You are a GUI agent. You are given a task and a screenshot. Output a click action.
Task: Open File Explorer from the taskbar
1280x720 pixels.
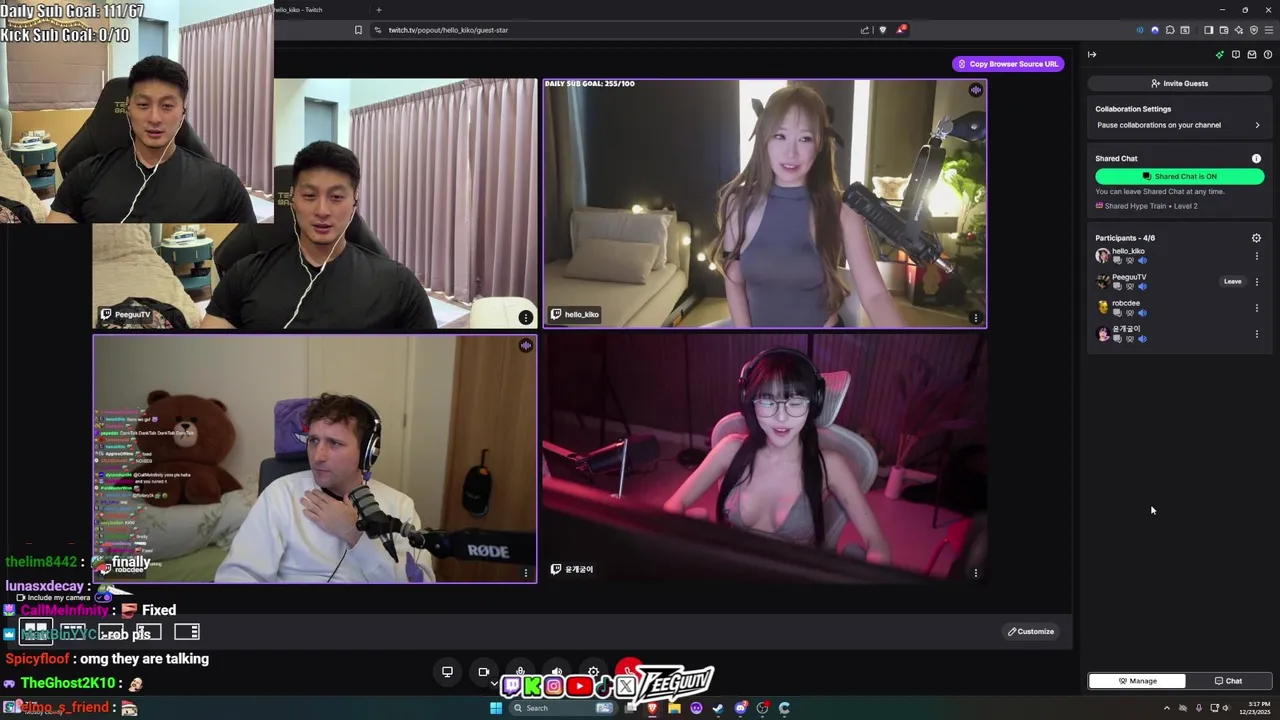point(674,708)
